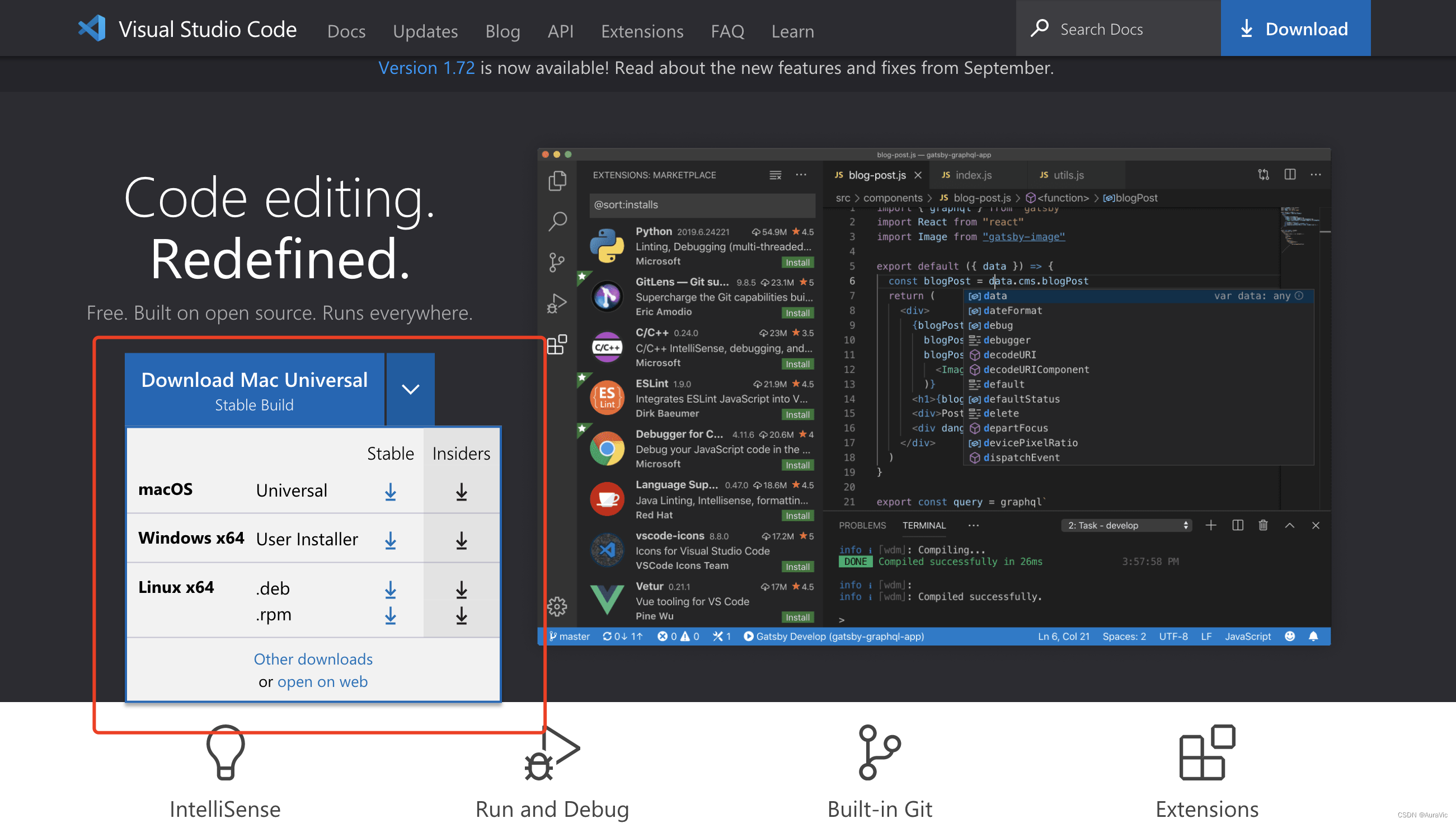Download Linux .rpm Insiders package

(x=461, y=615)
